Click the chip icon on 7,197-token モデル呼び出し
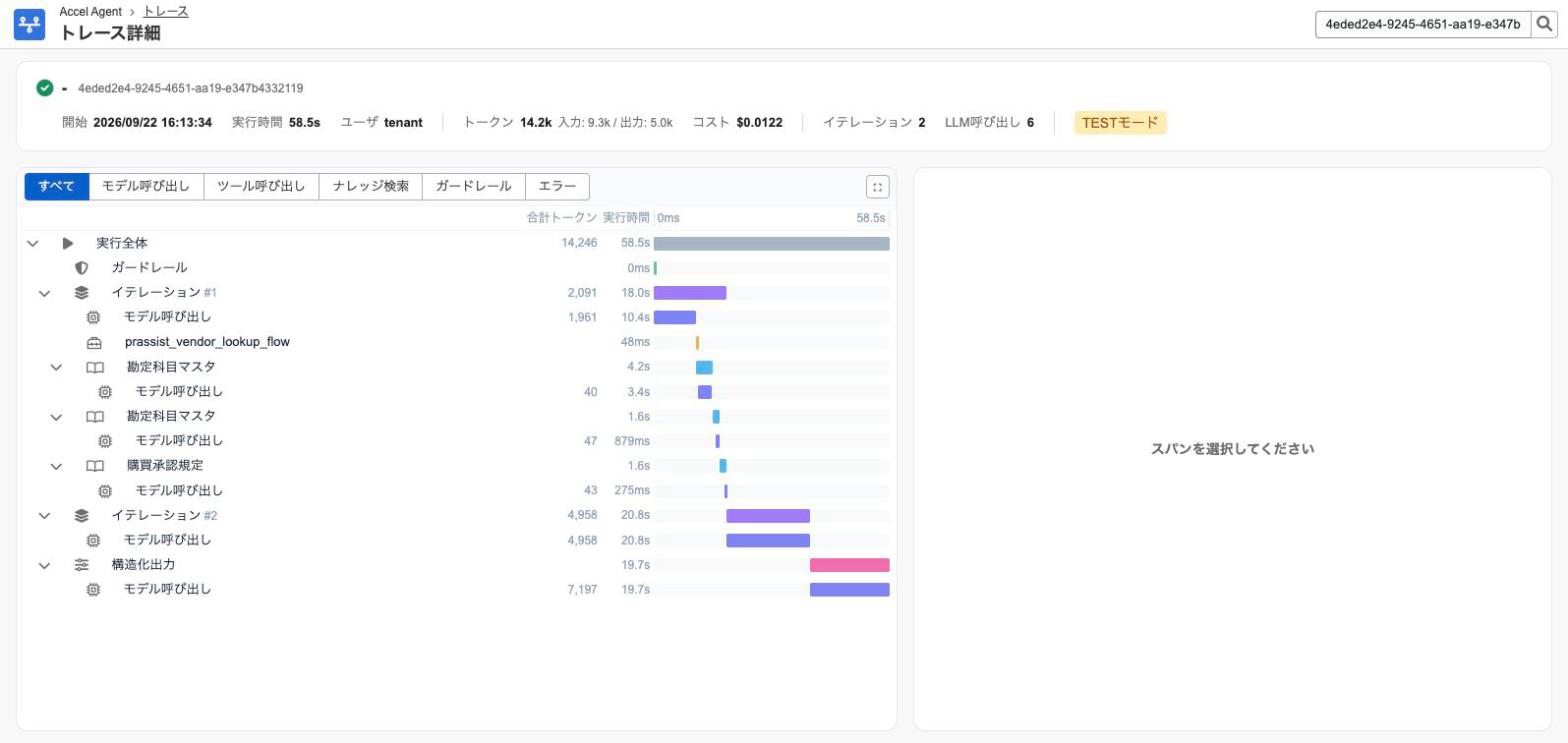The width and height of the screenshot is (1568, 743). coord(93,590)
